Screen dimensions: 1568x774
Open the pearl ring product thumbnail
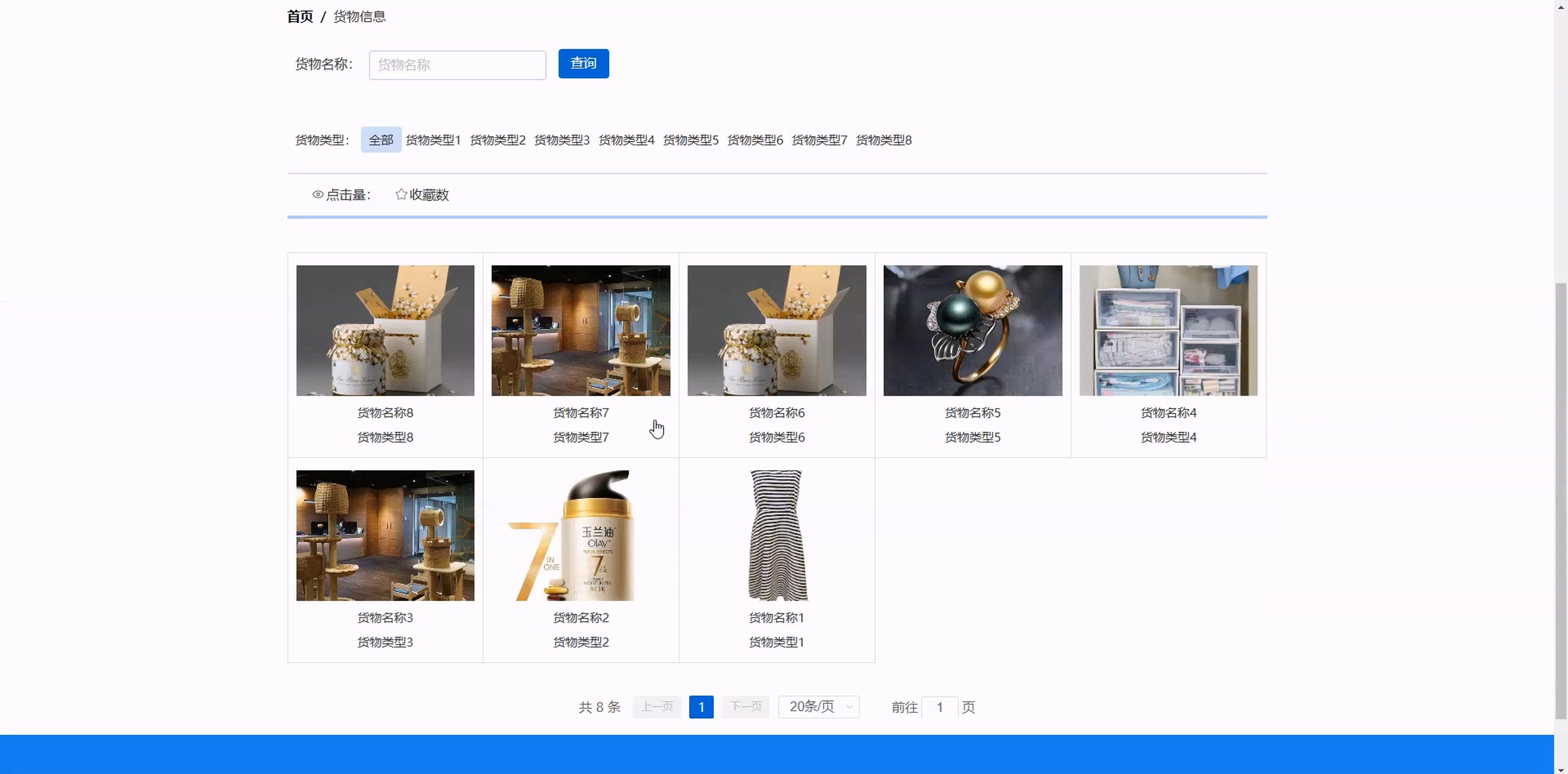(x=973, y=330)
